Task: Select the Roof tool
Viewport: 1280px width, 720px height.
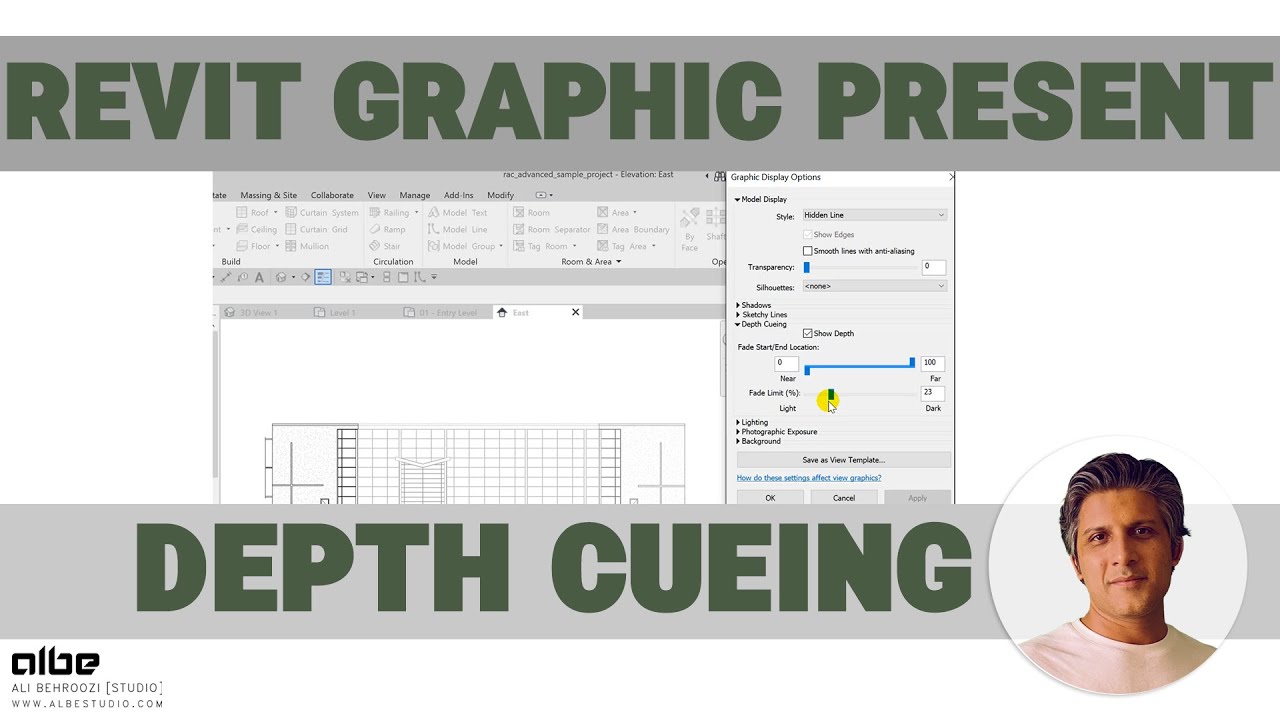Action: [257, 212]
